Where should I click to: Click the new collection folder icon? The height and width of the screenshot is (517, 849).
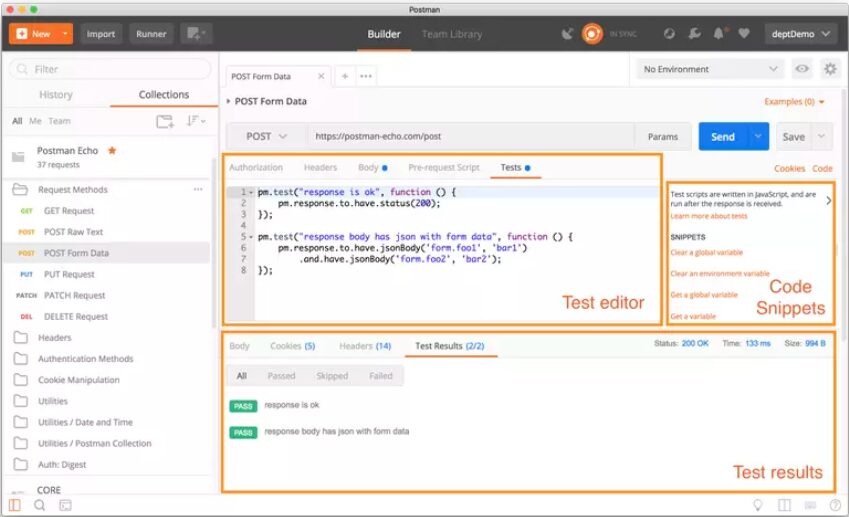point(165,121)
